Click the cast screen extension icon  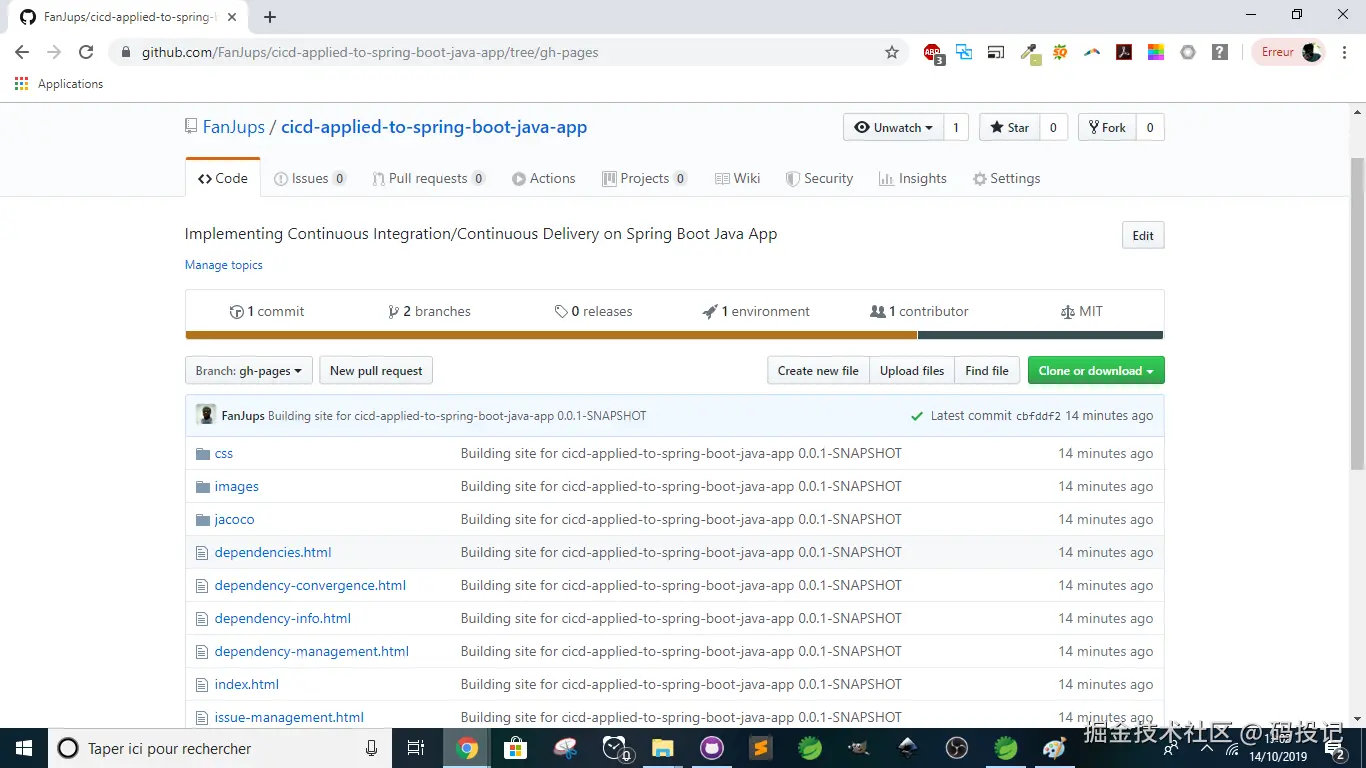pyautogui.click(x=996, y=53)
